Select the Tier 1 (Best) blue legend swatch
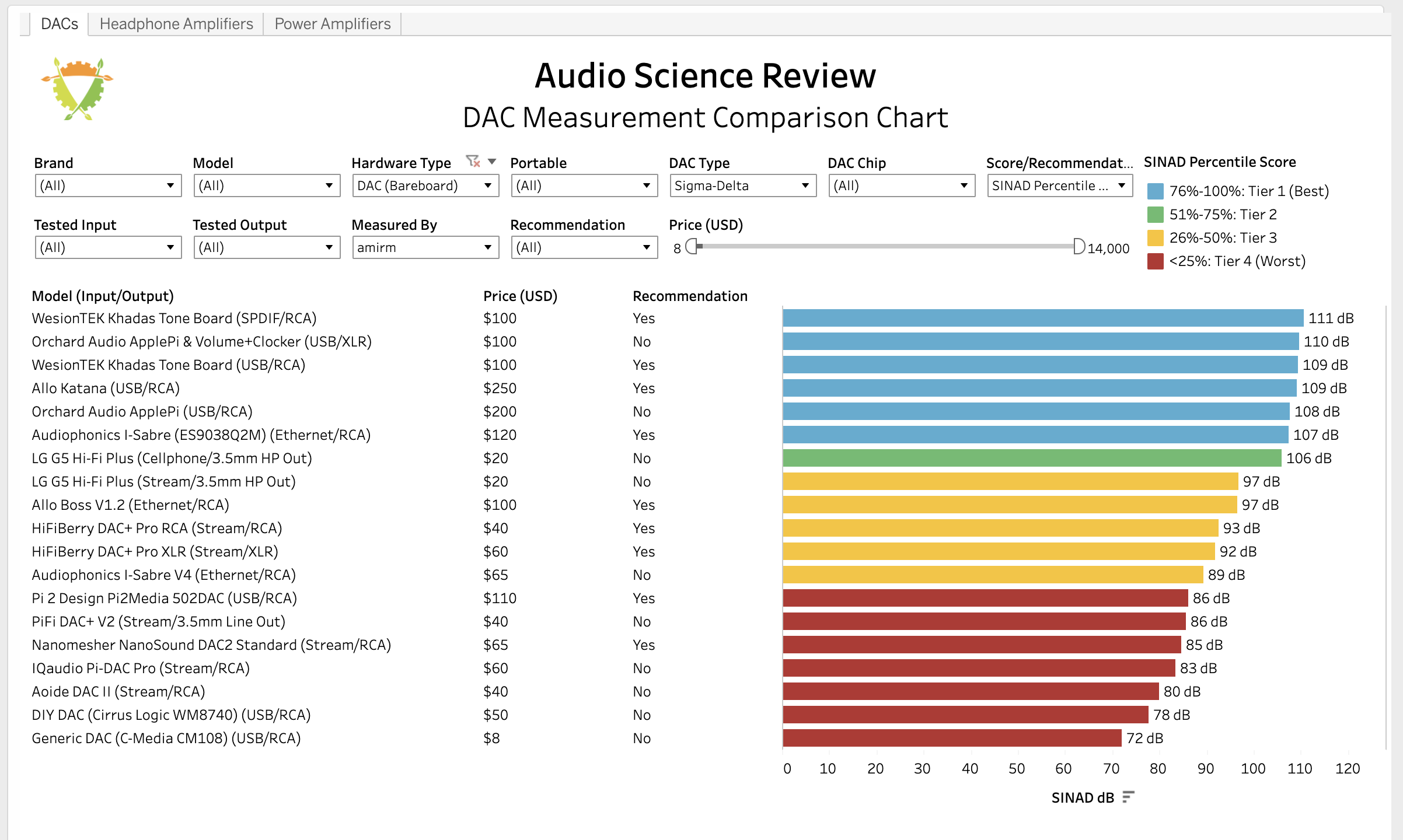 coord(1155,191)
